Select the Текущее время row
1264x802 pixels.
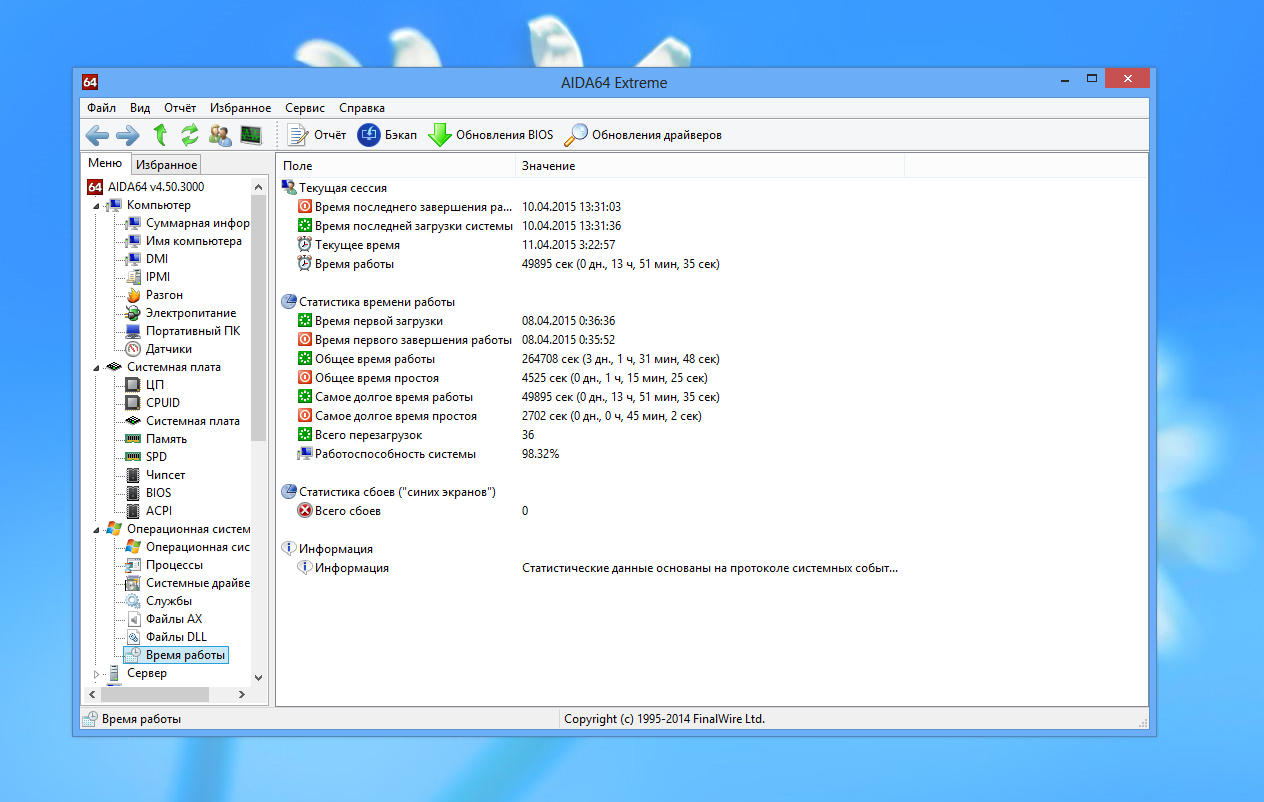click(712, 245)
